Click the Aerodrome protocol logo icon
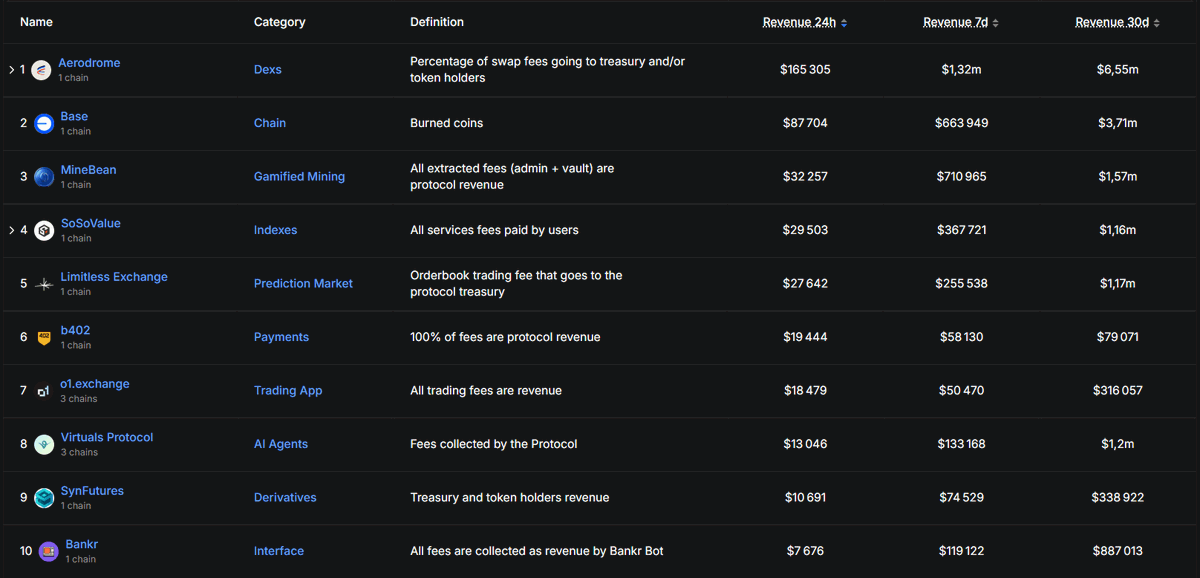Viewport: 1200px width, 578px height. [41, 70]
